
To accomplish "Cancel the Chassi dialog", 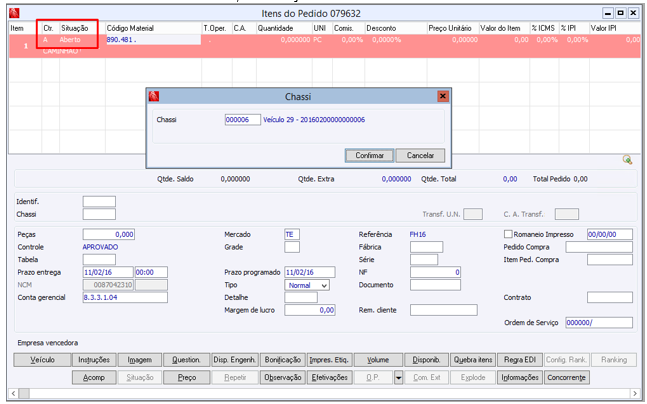I will 420,156.
